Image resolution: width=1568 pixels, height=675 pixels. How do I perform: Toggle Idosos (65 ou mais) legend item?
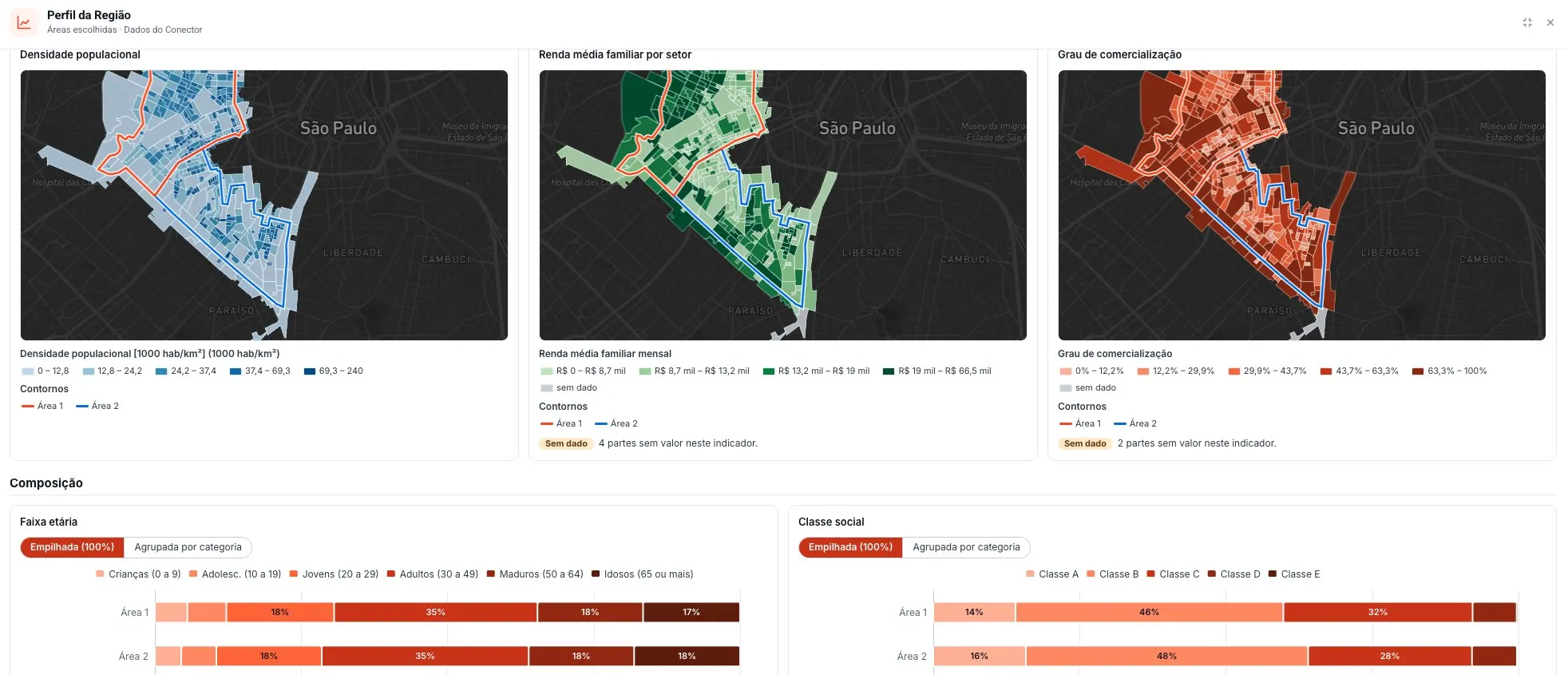[x=643, y=574]
